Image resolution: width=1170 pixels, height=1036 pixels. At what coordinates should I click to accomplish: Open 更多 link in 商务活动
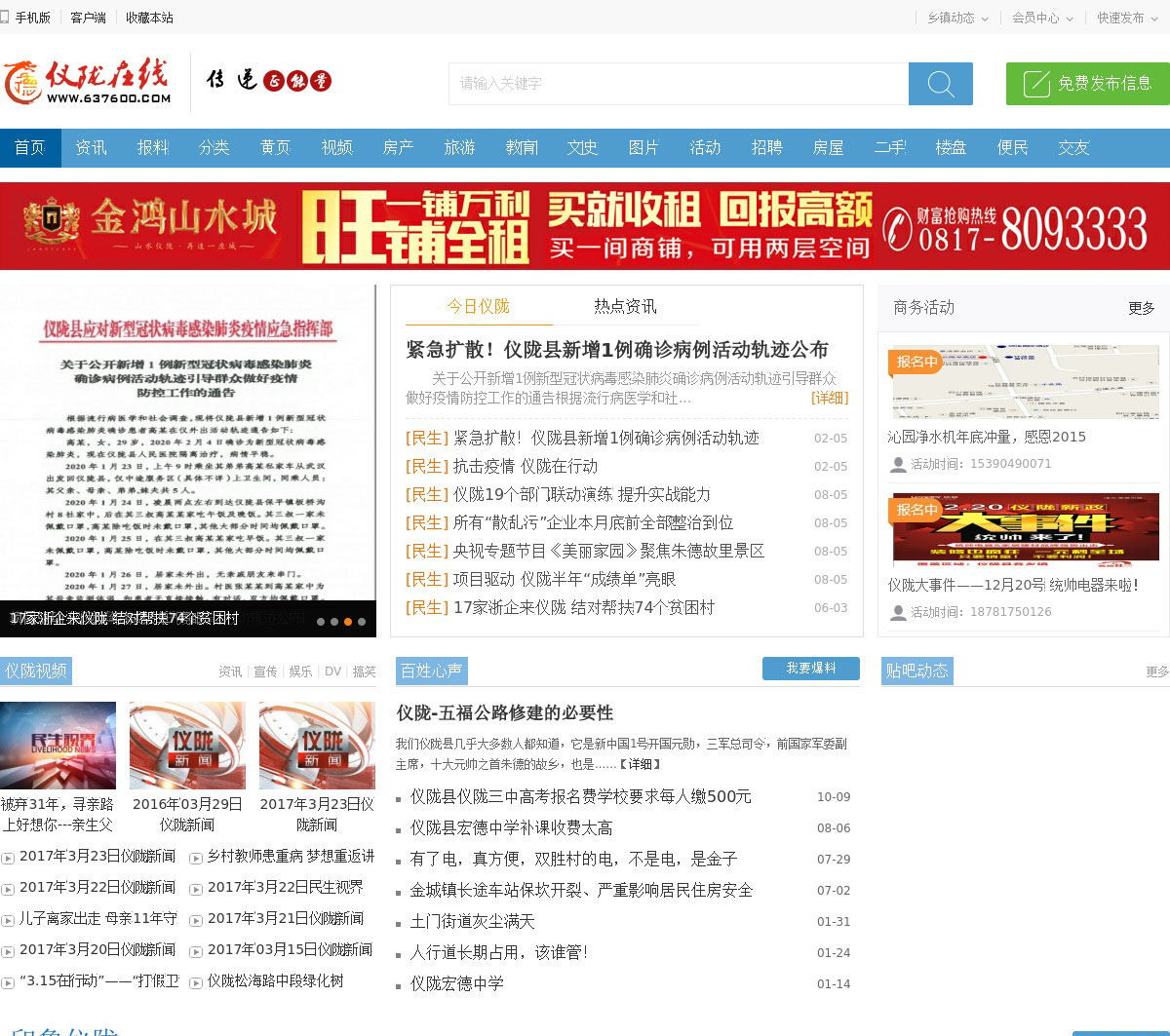1141,308
